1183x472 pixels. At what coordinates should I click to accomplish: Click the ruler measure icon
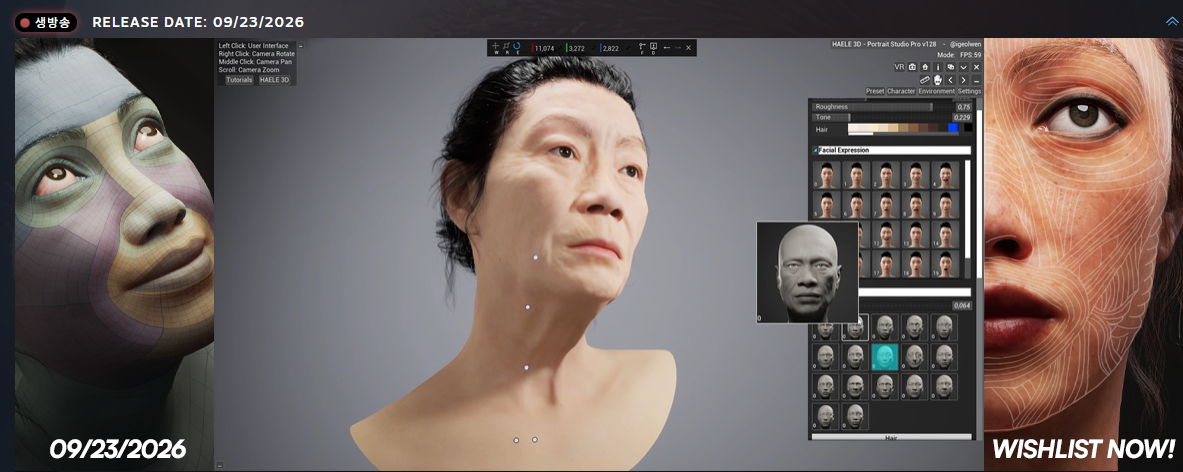pyautogui.click(x=925, y=80)
